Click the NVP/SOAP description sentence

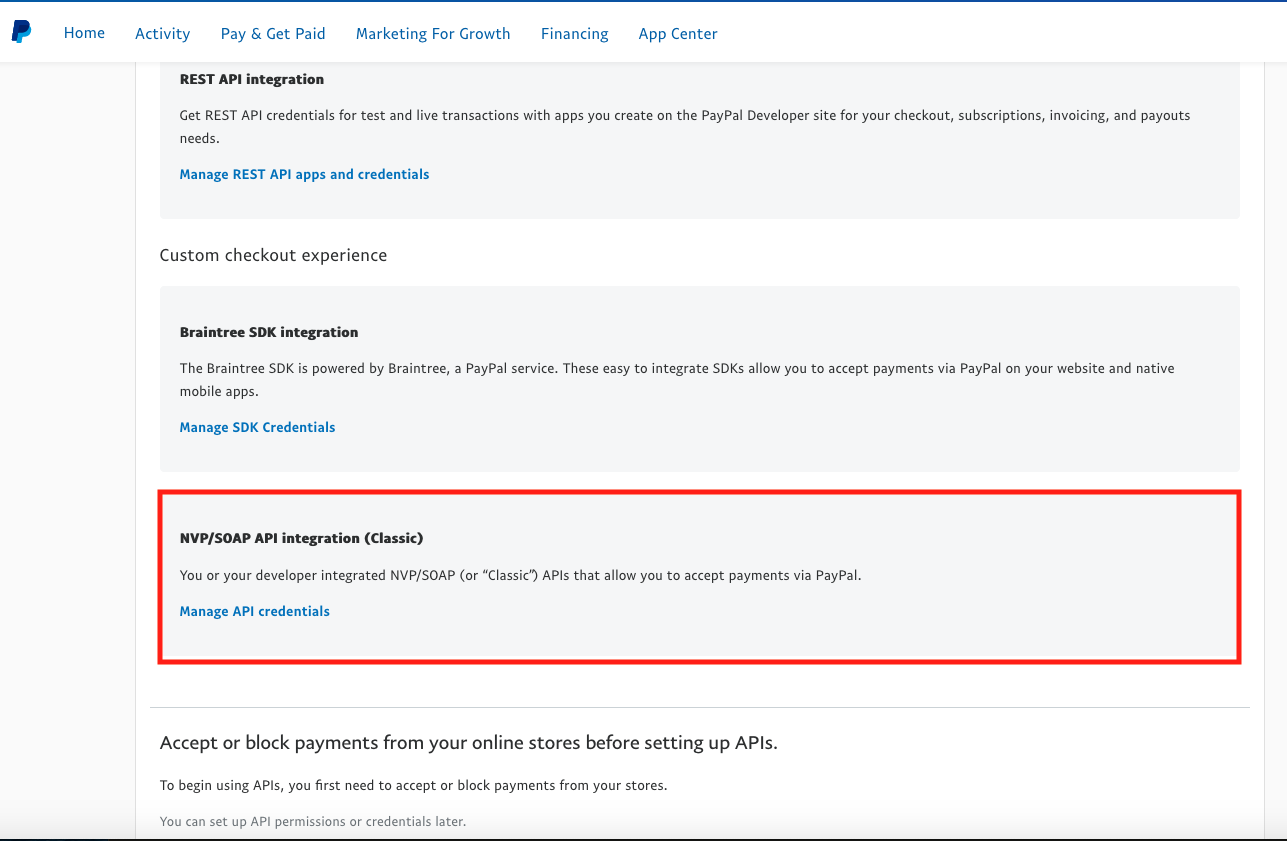coord(520,575)
